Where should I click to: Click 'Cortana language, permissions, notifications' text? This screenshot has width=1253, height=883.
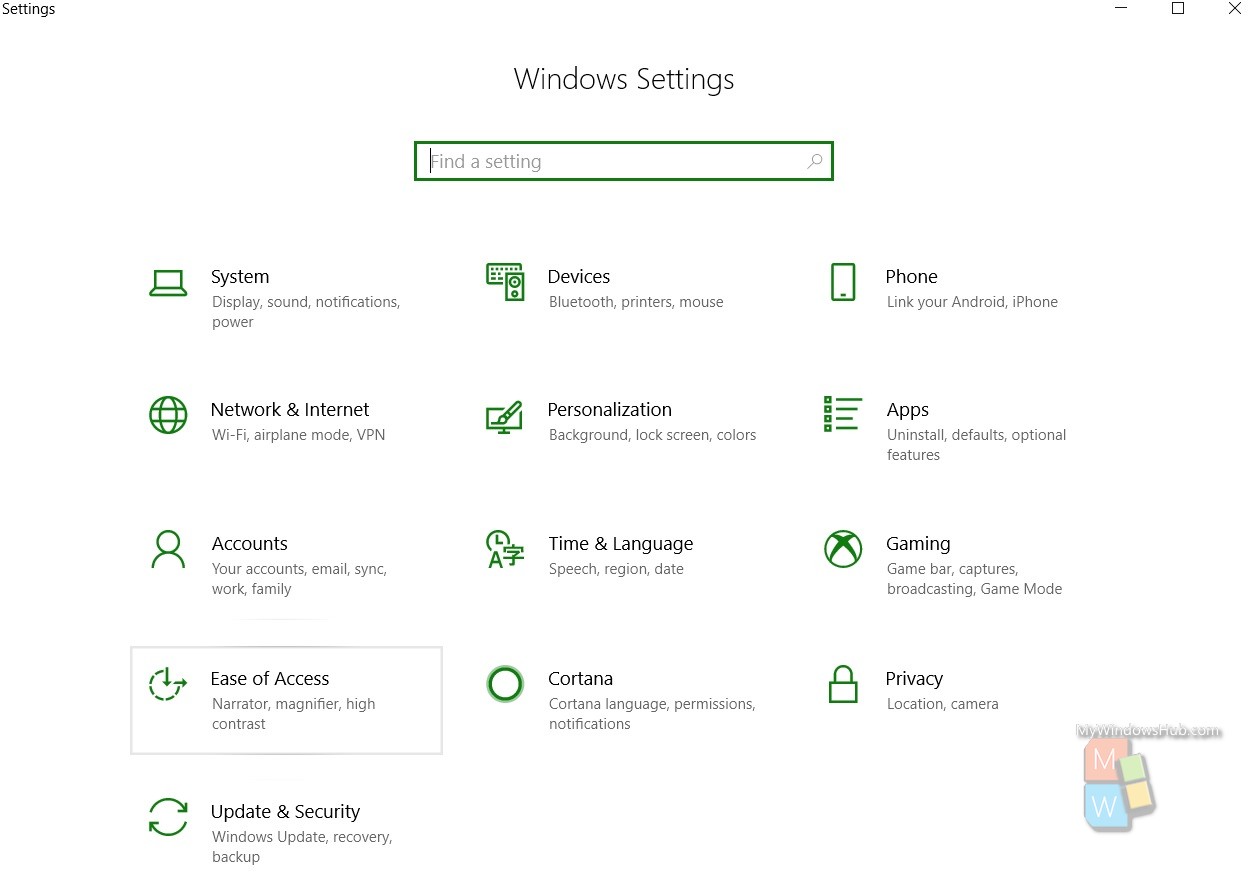(652, 714)
